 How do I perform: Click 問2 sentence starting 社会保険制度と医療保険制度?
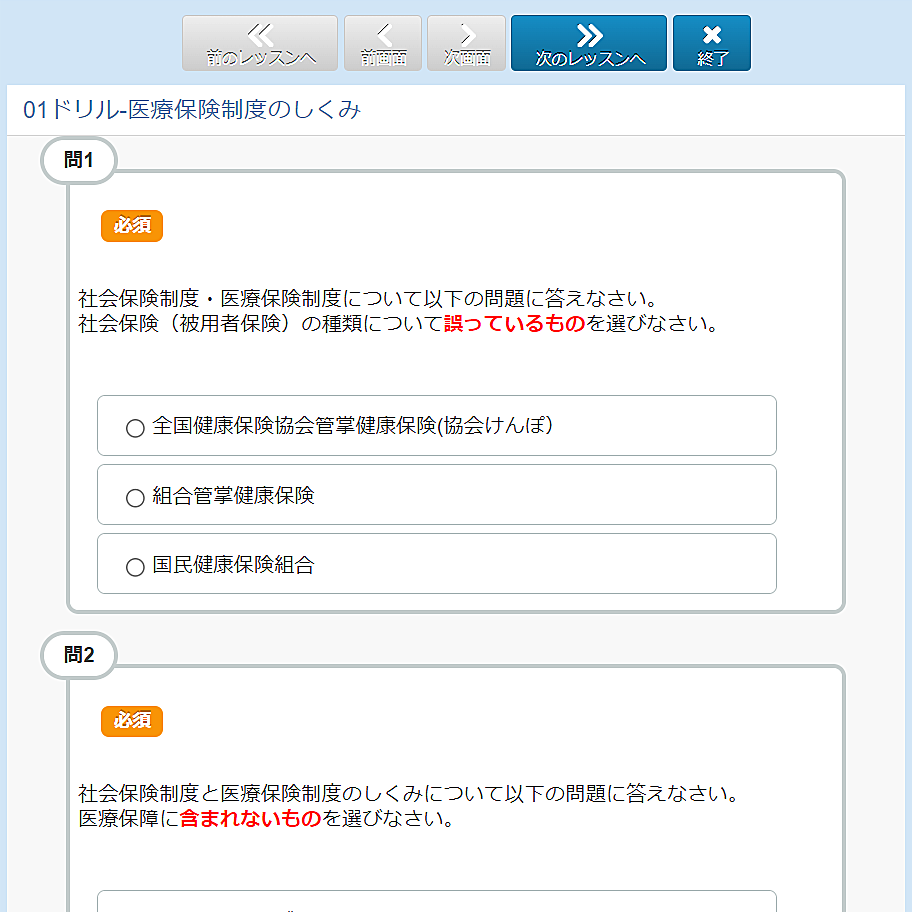click(408, 795)
